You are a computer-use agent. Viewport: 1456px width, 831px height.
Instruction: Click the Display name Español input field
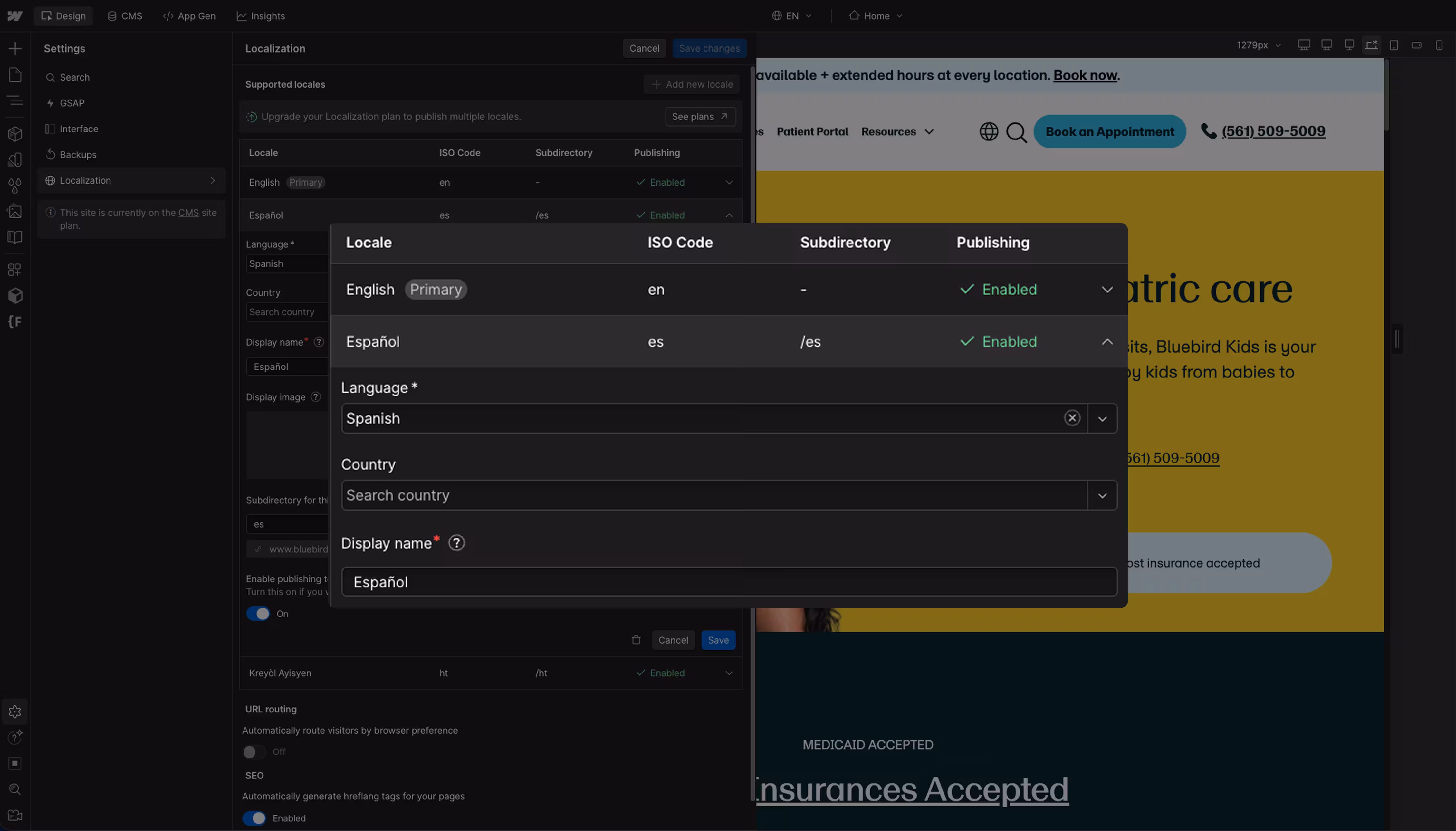click(x=728, y=582)
